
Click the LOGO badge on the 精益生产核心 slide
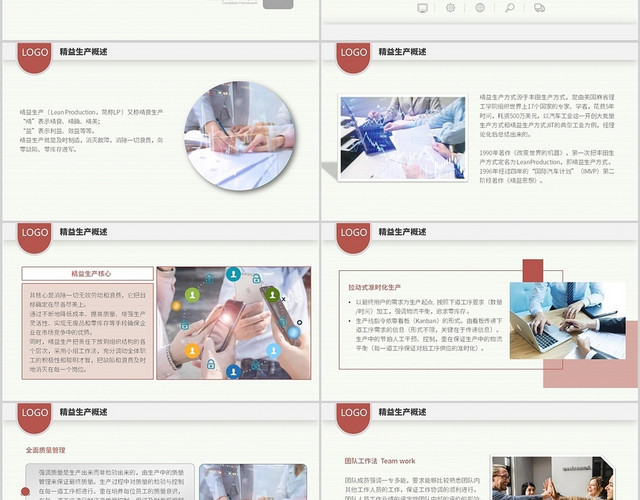click(x=35, y=238)
